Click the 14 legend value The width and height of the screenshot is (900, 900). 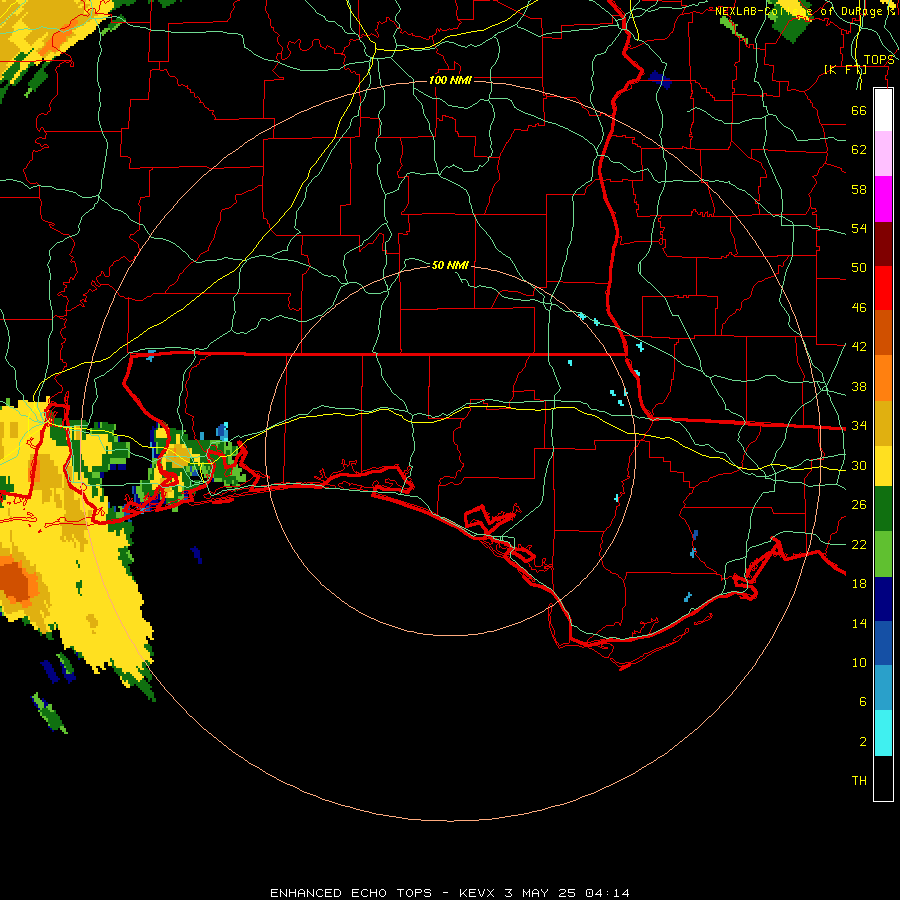pos(859,623)
